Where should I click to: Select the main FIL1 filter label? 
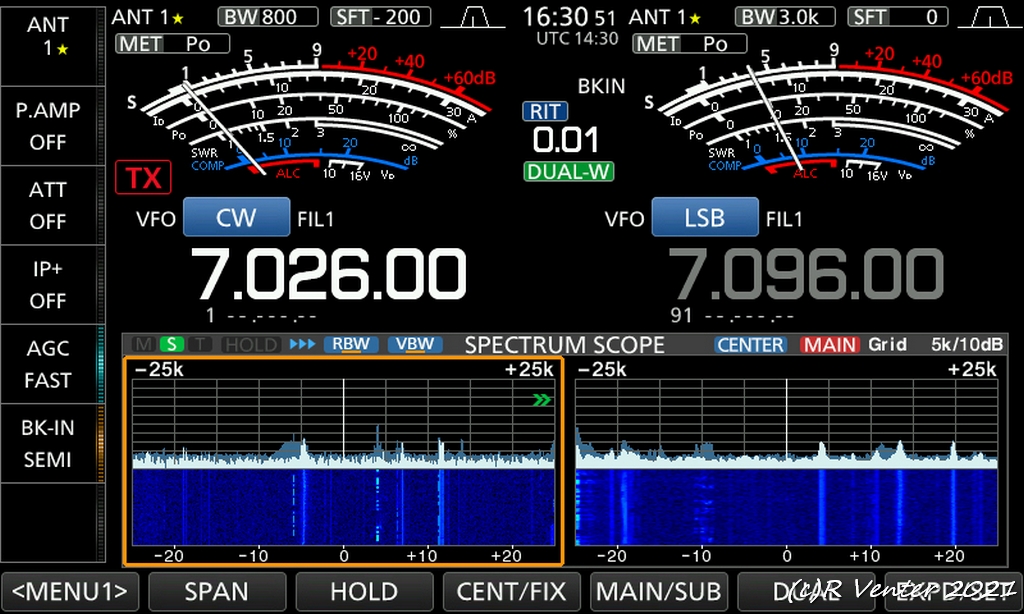[315, 219]
